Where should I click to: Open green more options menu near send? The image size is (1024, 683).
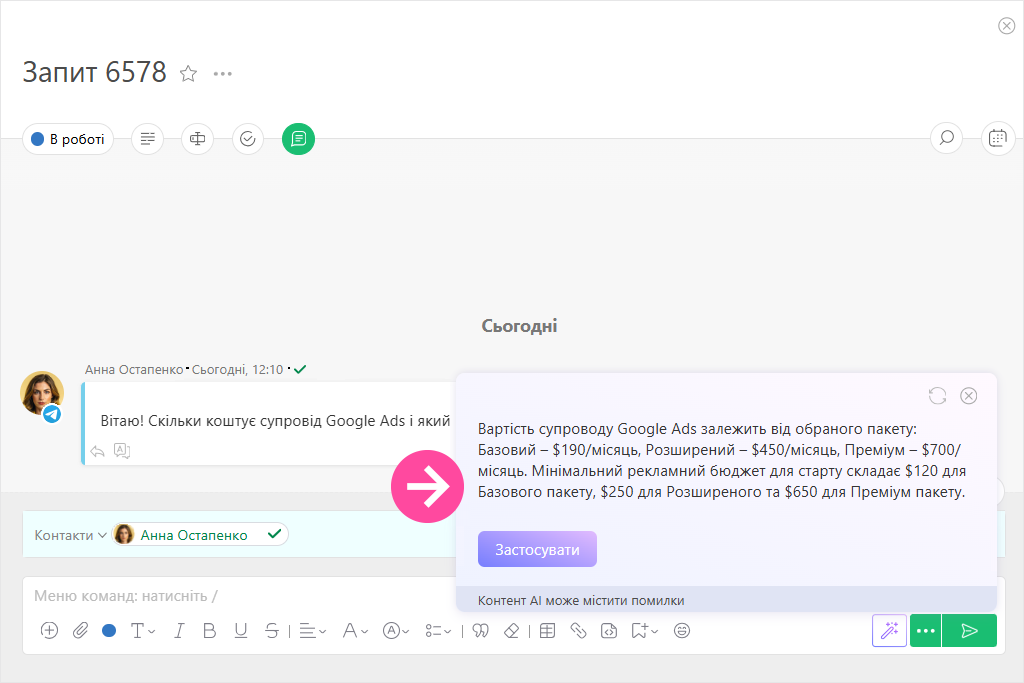[926, 631]
